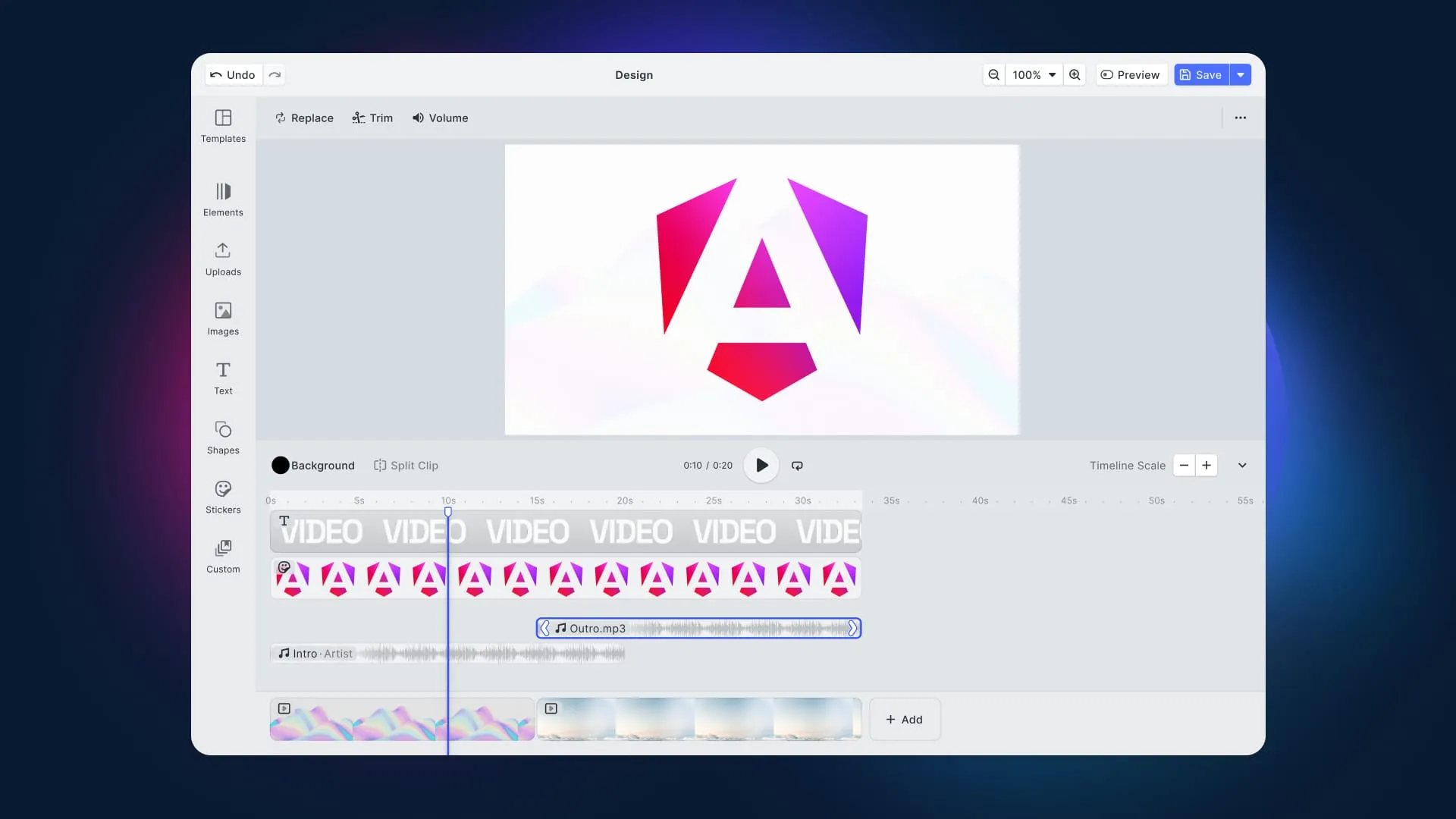Select the sticker logo track
This screenshot has width=1456, height=819.
pos(566,579)
